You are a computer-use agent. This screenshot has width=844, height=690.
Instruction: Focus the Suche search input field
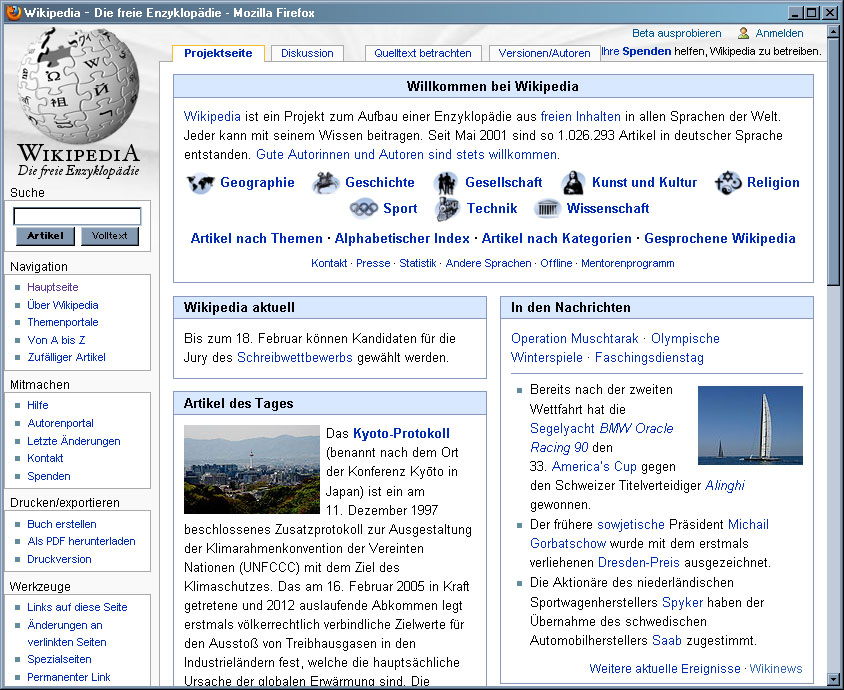pyautogui.click(x=77, y=216)
